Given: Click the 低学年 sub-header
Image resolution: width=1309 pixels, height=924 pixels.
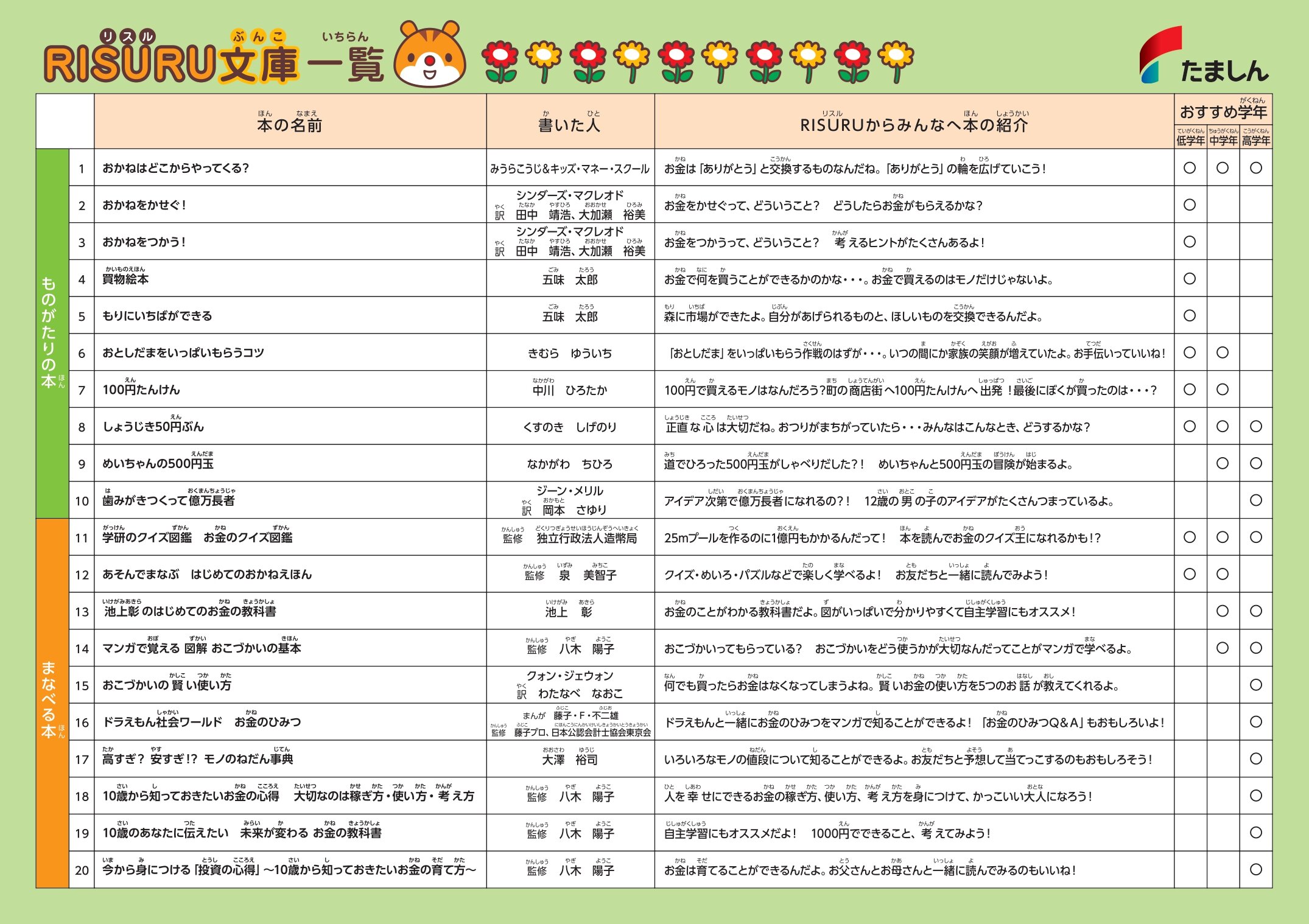Looking at the screenshot, I should click(1190, 137).
